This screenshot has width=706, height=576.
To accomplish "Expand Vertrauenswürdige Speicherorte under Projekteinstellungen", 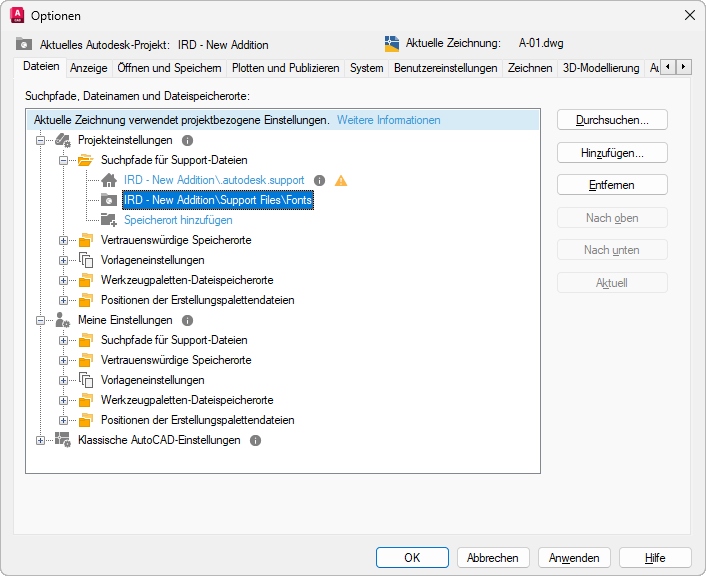I will click(63, 240).
